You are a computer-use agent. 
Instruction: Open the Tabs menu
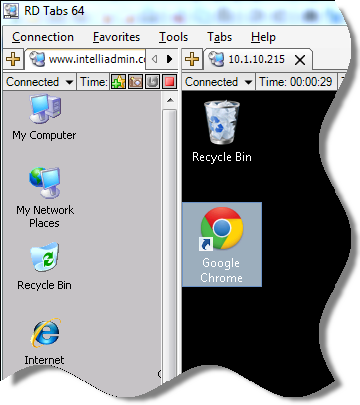219,37
